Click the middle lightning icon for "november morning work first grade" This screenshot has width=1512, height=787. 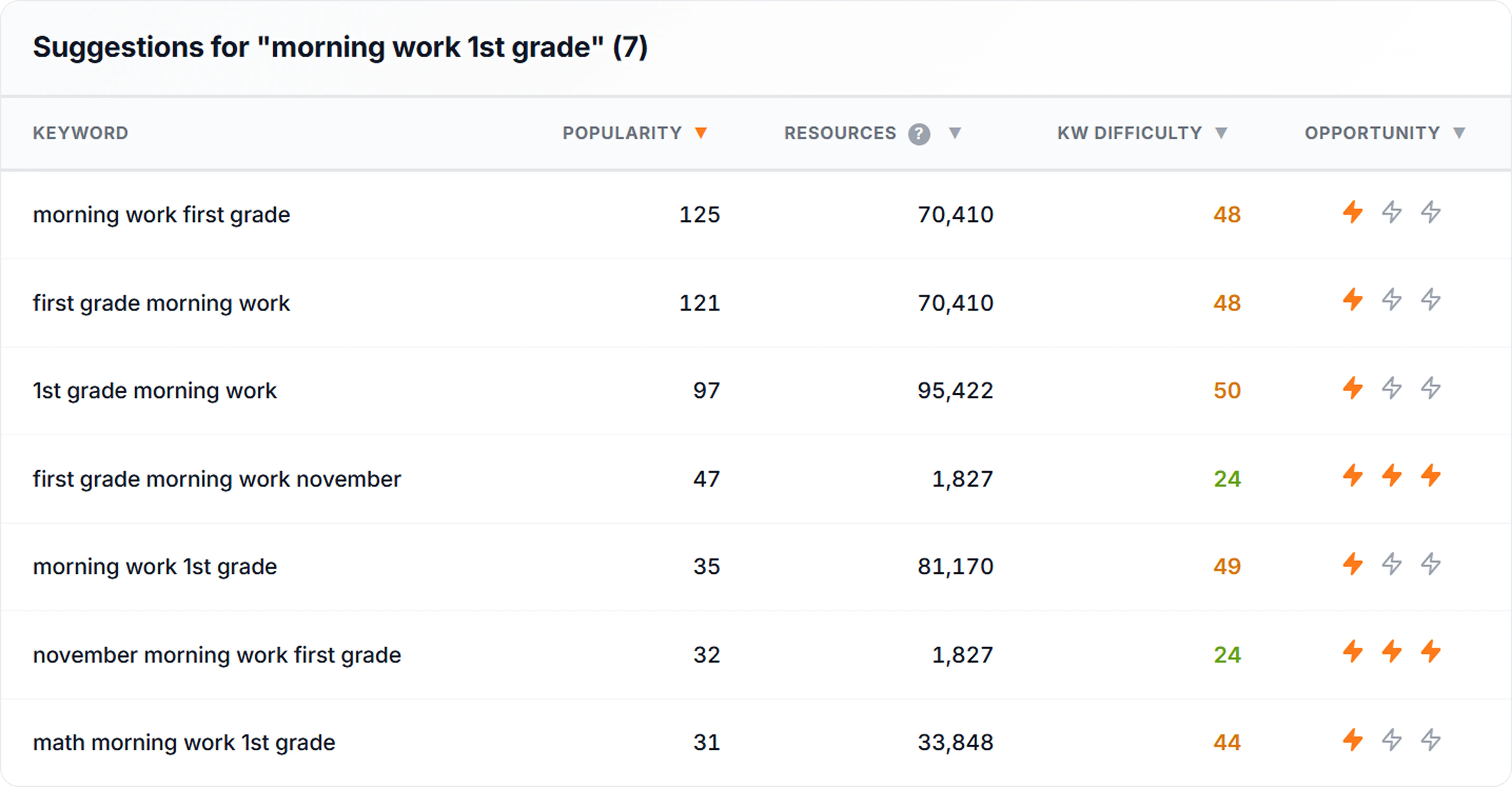[x=1391, y=653]
